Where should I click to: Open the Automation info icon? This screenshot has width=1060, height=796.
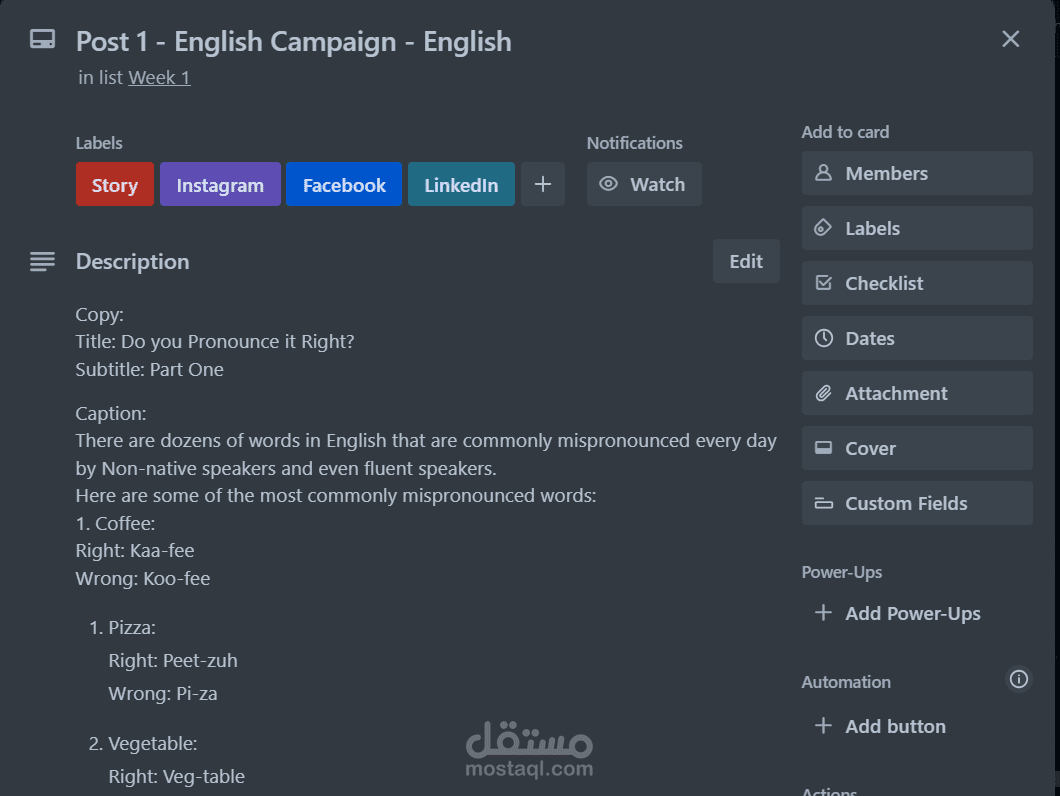[1019, 680]
